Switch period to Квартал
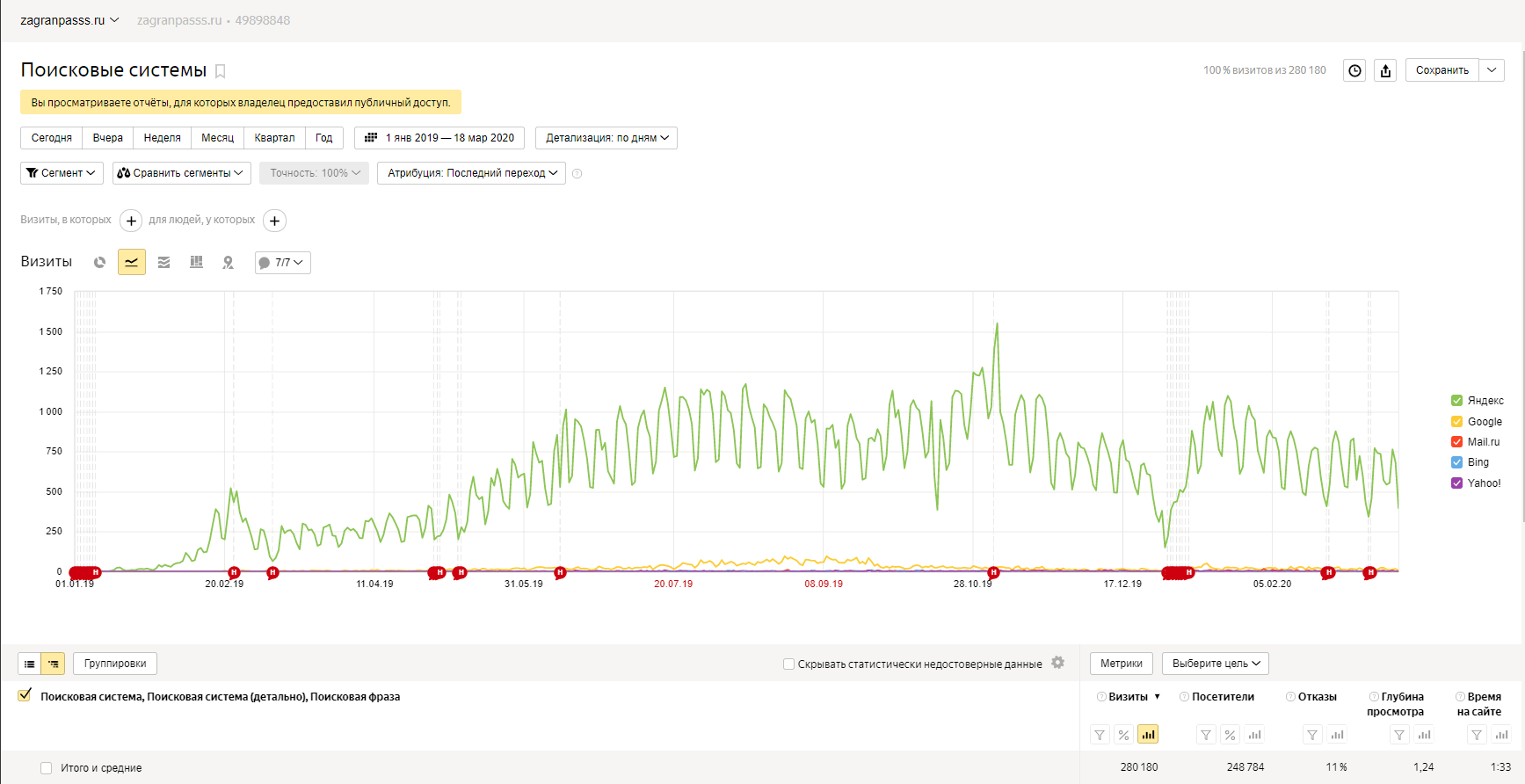 274,138
